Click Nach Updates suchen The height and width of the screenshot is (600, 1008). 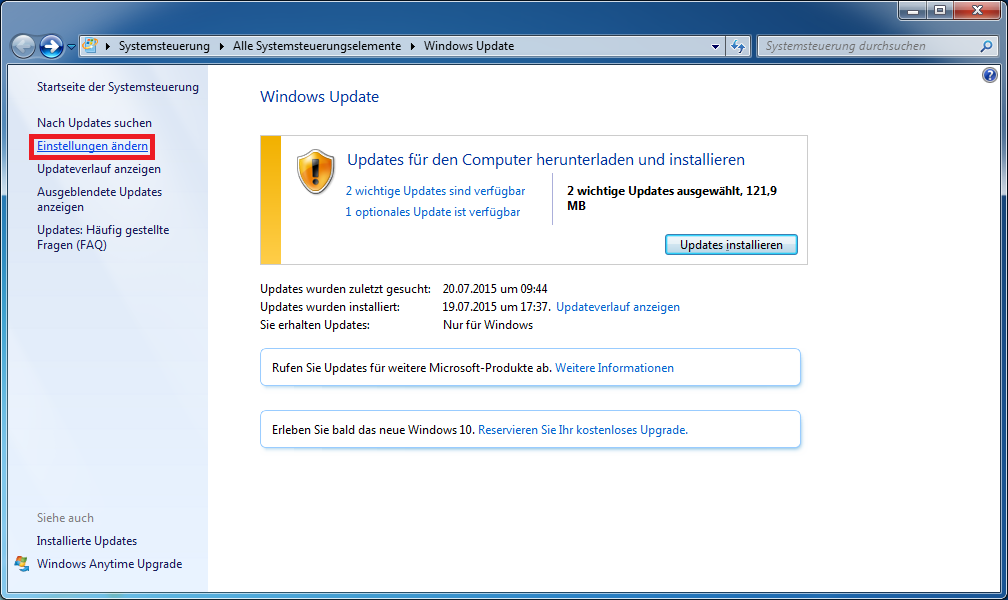[94, 123]
